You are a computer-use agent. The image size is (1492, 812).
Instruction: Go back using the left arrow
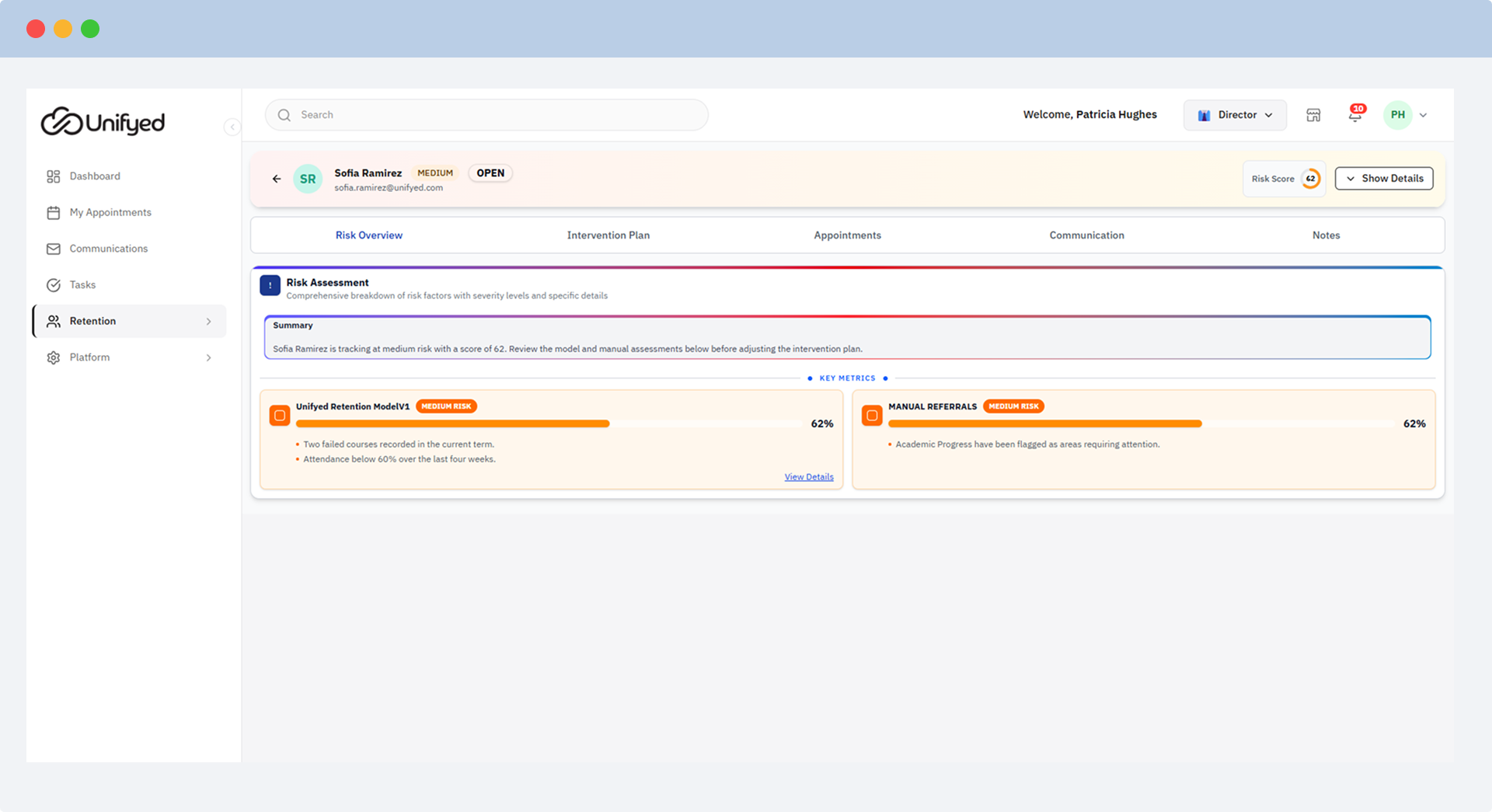tap(277, 179)
